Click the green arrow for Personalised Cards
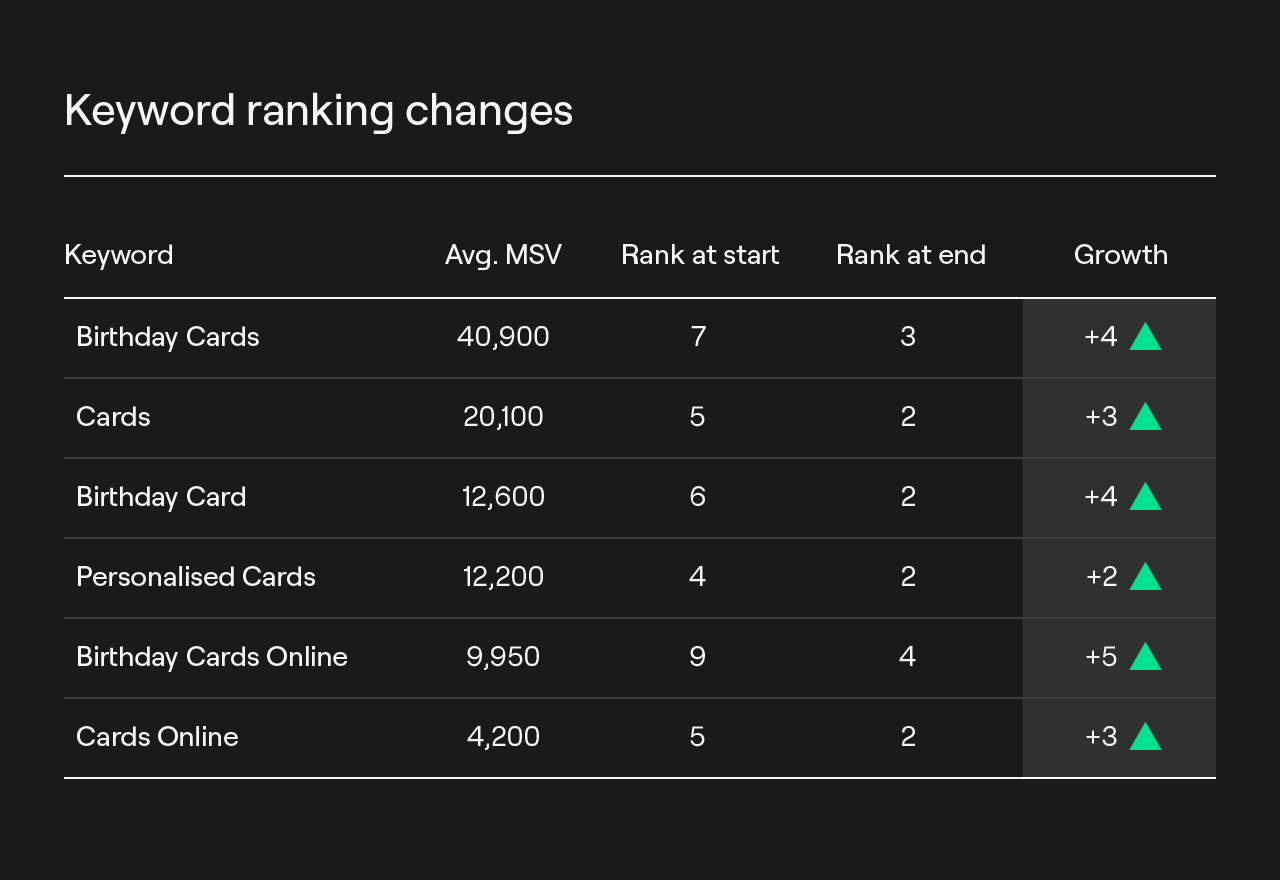 click(1145, 577)
